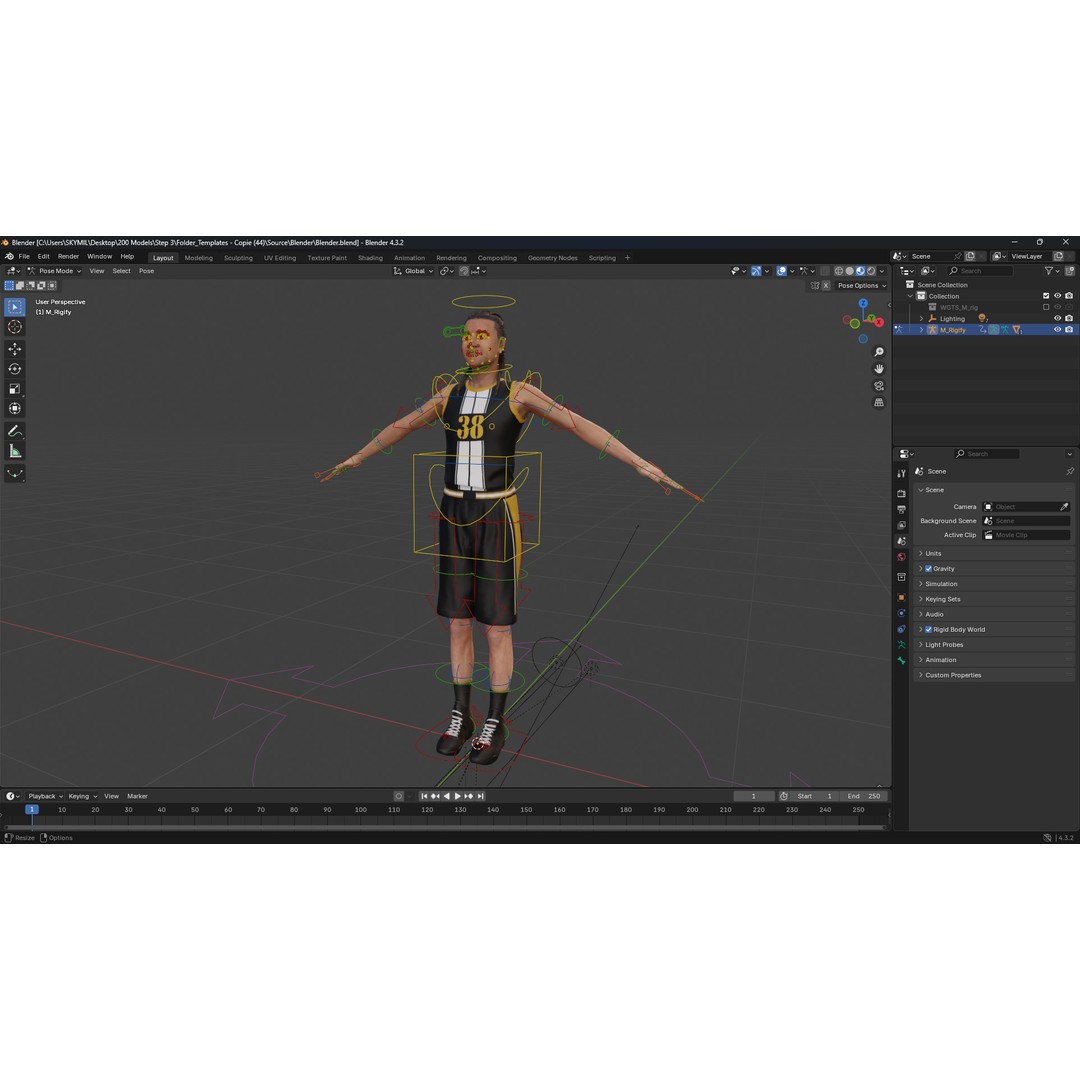Open the Render menu
Image resolution: width=1080 pixels, height=1080 pixels.
click(x=68, y=256)
